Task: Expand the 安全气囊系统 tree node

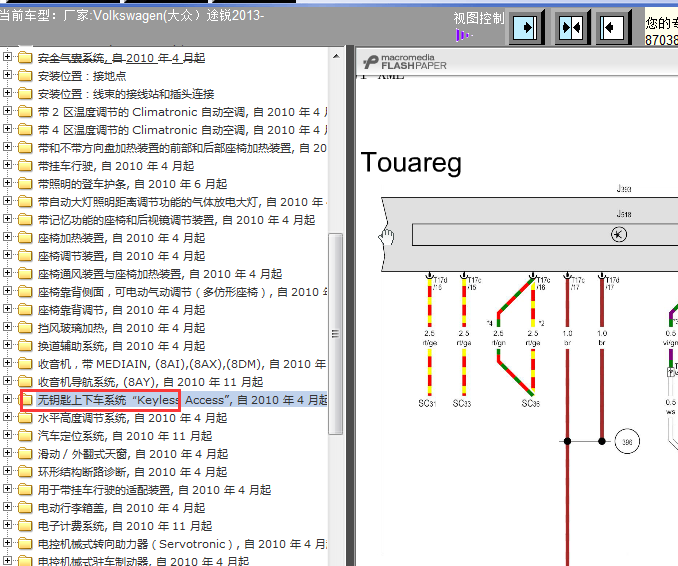Action: pos(7,57)
